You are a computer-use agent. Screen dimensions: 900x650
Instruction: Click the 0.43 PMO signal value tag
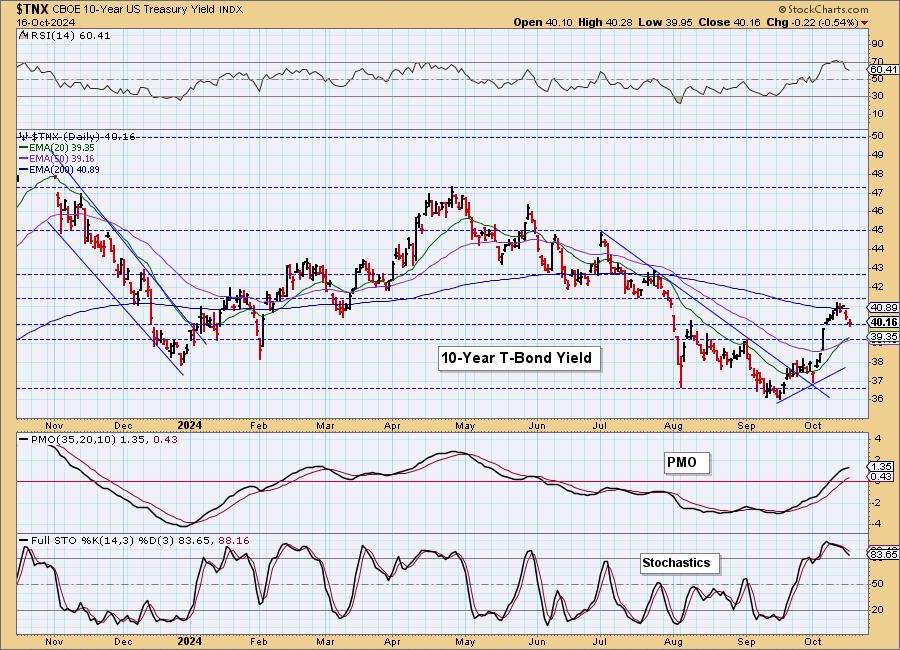tap(882, 477)
